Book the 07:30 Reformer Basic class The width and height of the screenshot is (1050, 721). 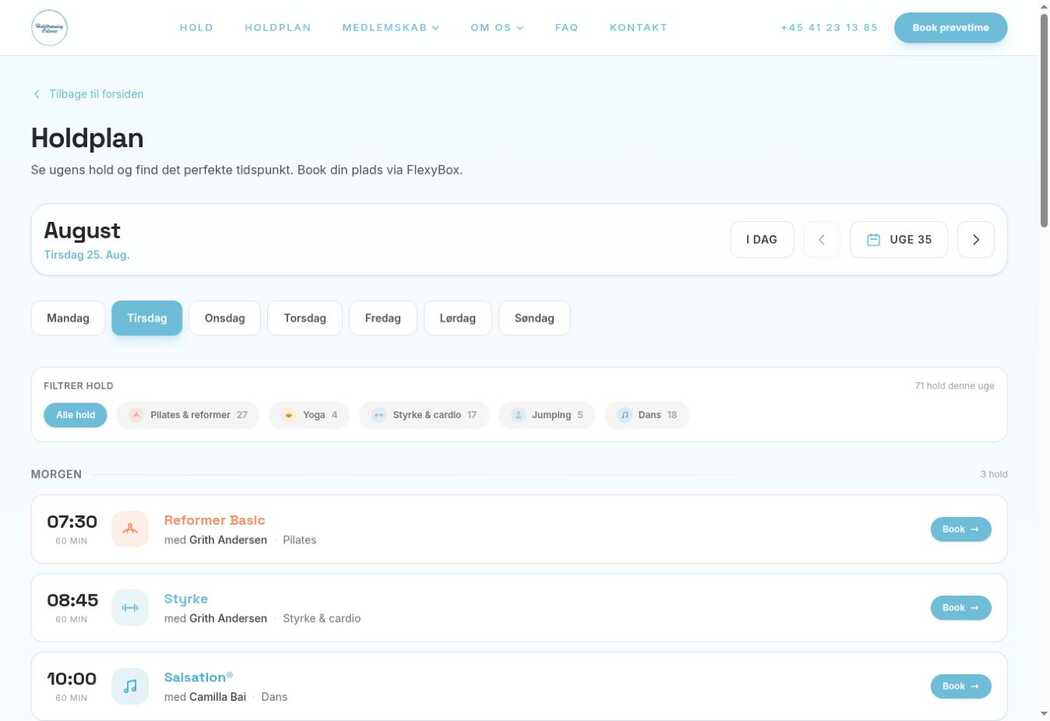(x=960, y=529)
